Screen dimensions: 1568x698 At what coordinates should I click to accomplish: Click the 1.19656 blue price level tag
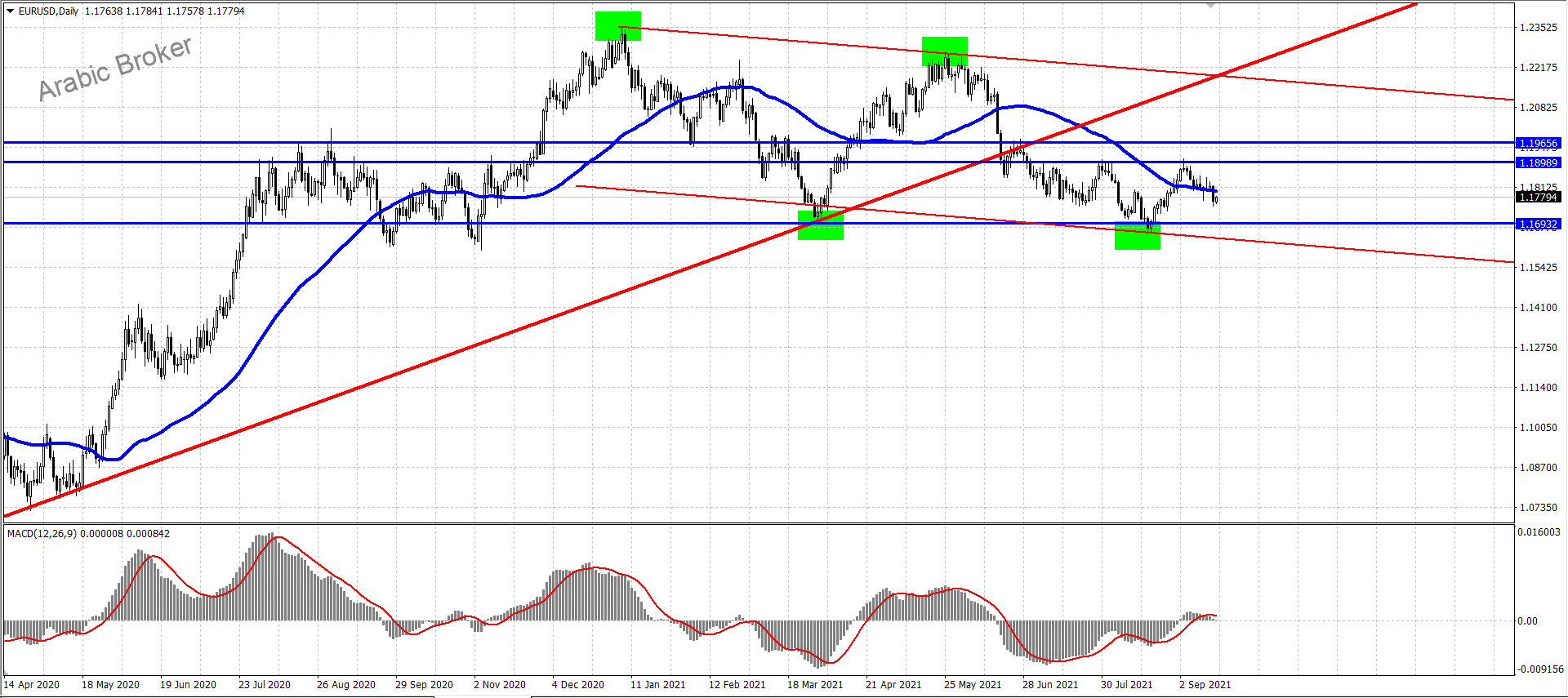point(1538,144)
